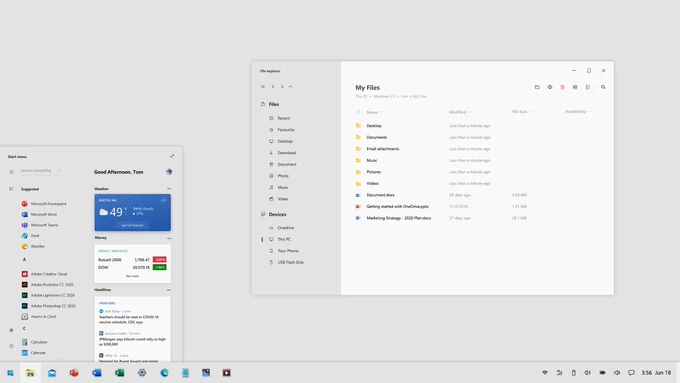The image size is (680, 383).
Task: Click the red Delete trash icon in File explorer
Action: 562,87
